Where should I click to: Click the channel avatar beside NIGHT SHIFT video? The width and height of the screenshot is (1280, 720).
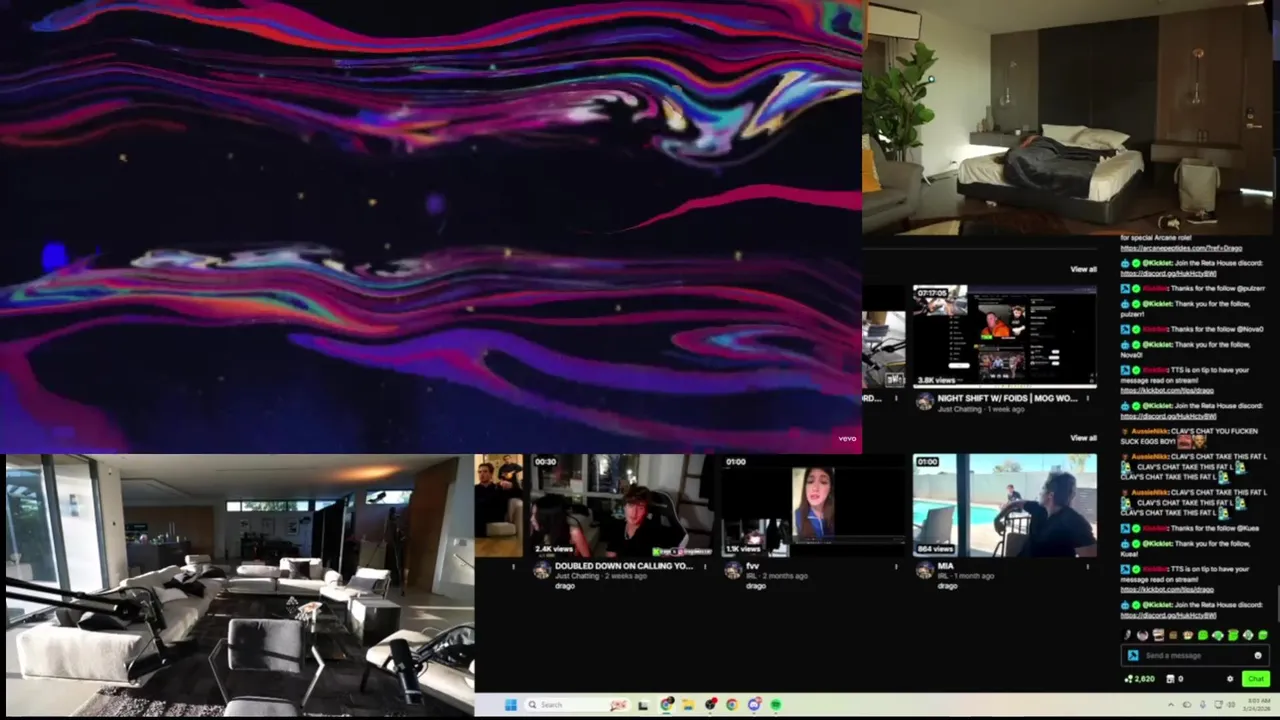point(925,402)
